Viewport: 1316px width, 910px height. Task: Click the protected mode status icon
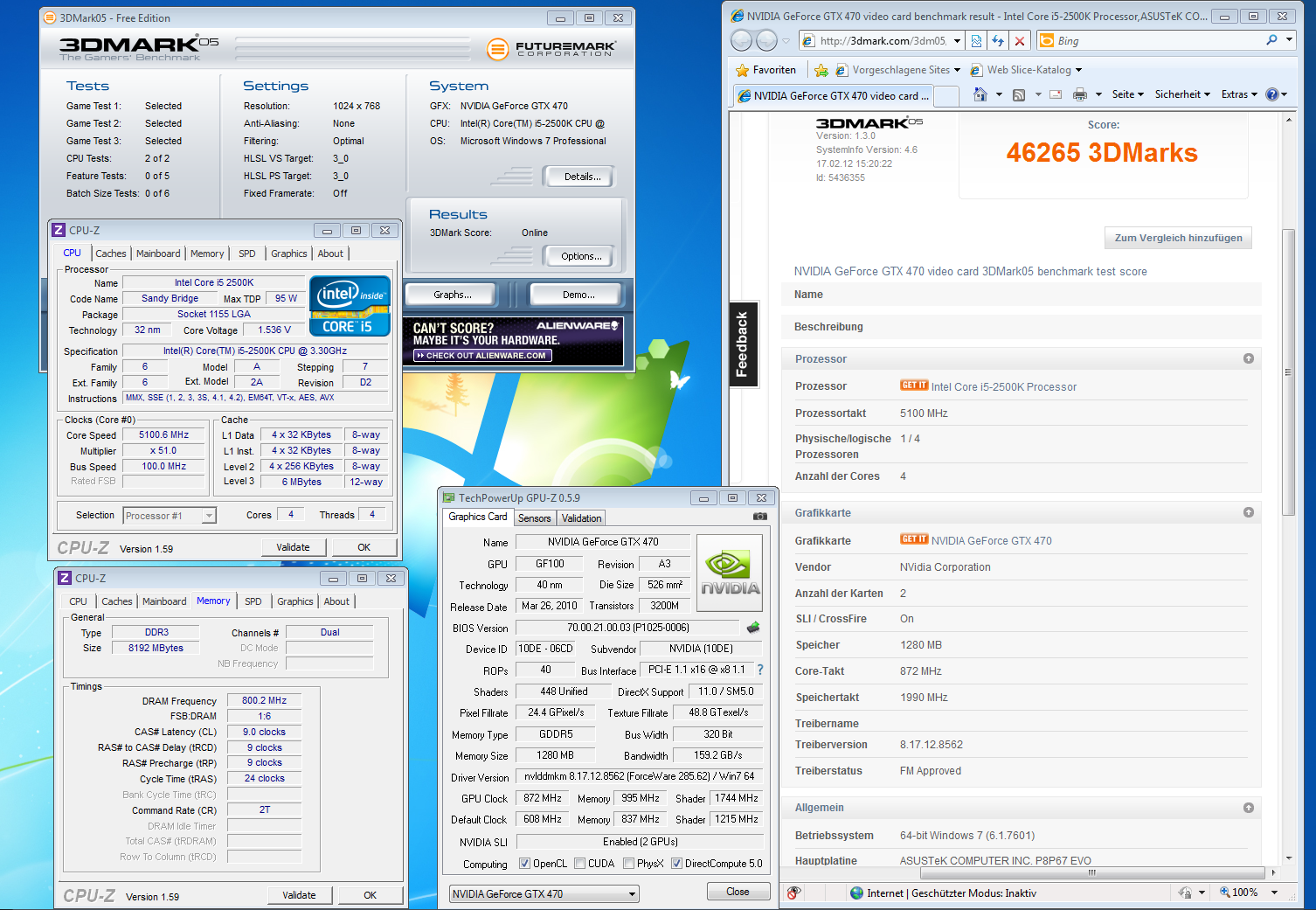tap(1186, 893)
